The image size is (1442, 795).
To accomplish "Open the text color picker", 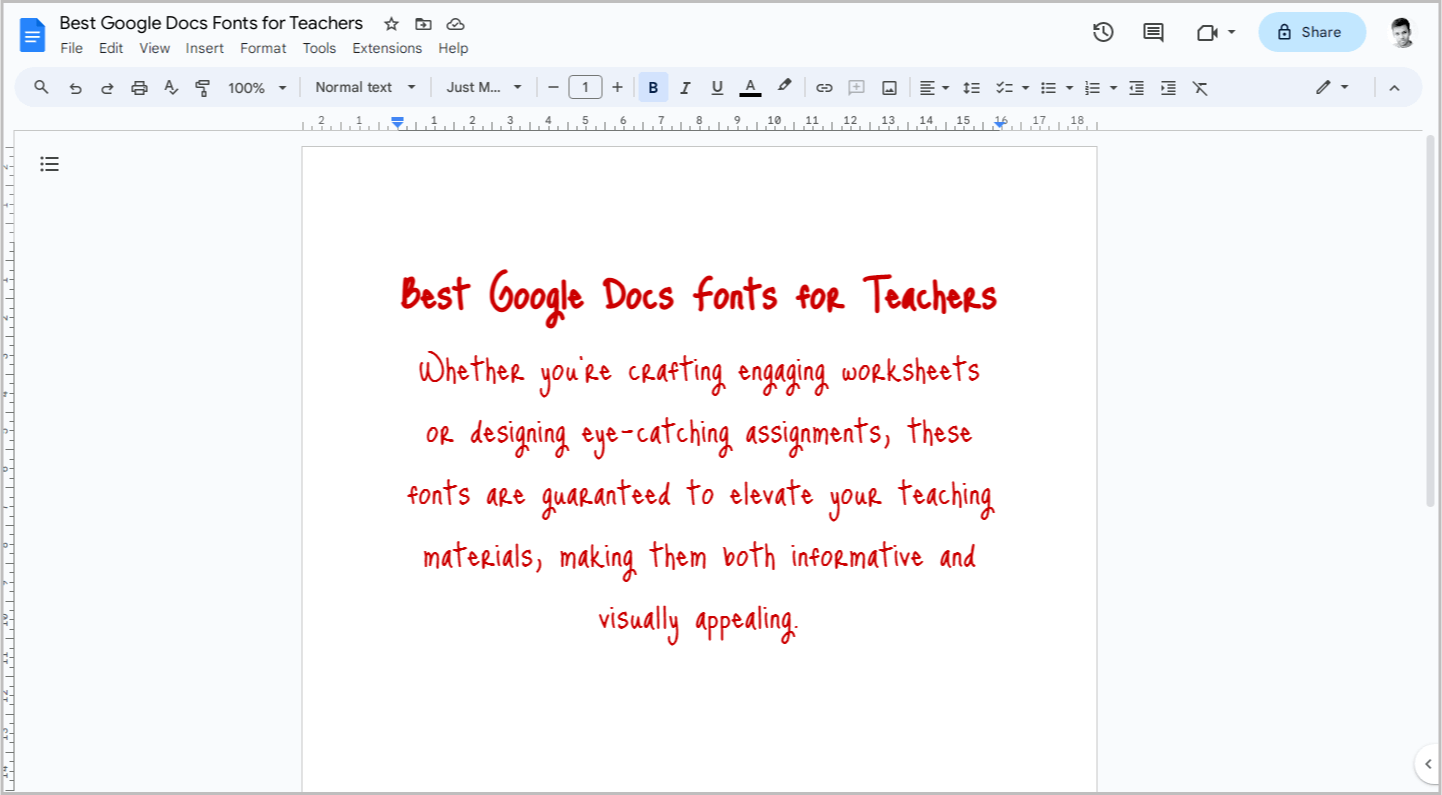I will (x=750, y=88).
